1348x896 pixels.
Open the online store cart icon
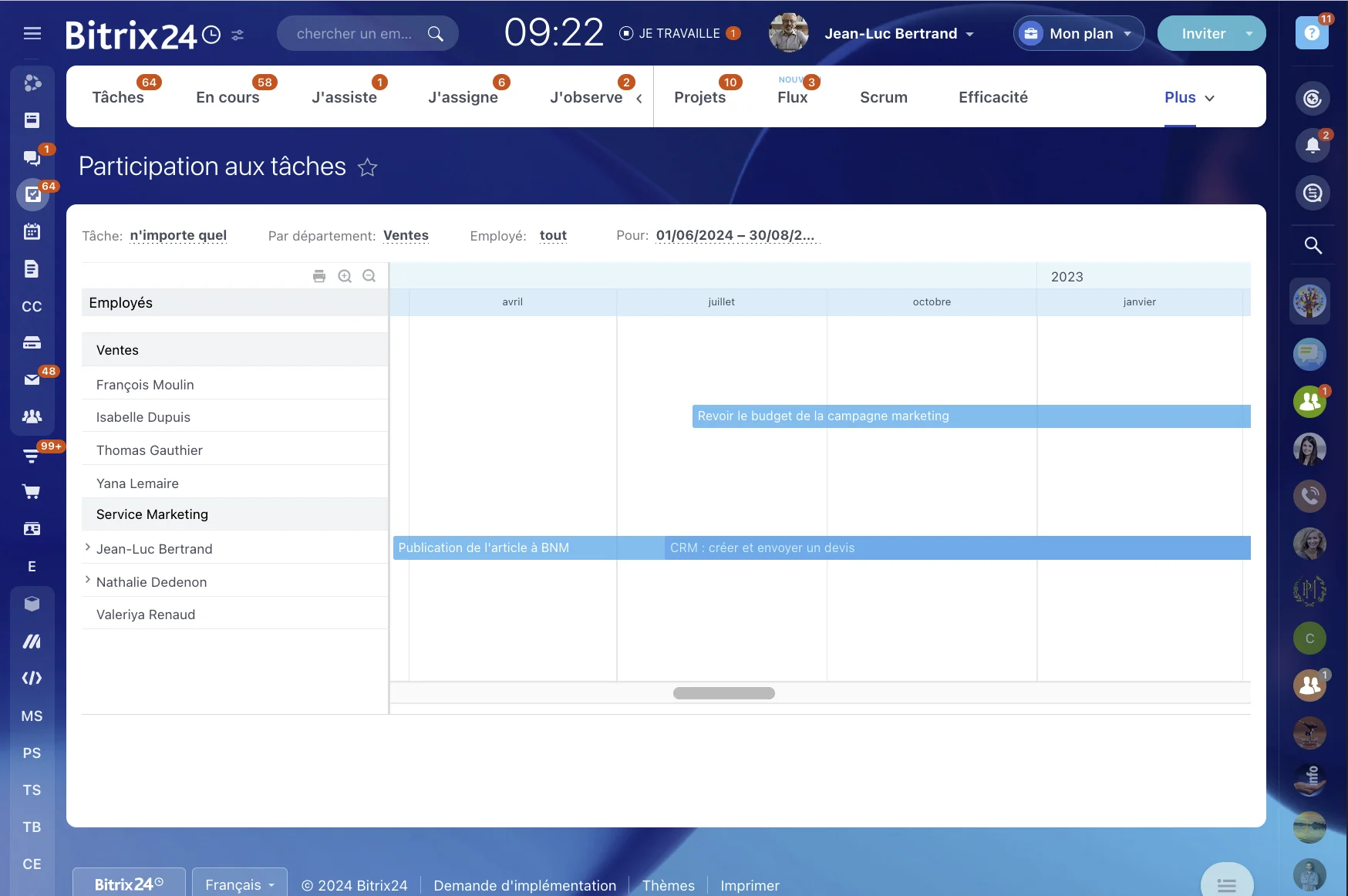click(x=32, y=492)
